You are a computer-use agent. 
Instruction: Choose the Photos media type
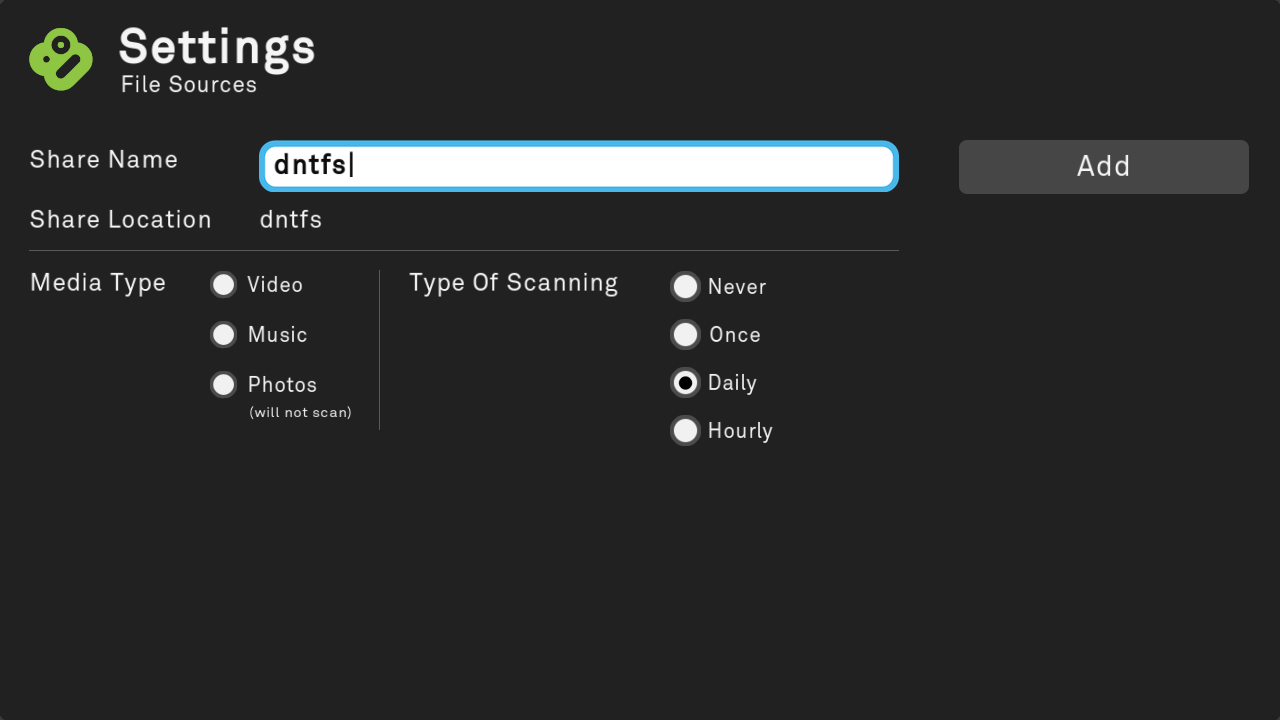(224, 385)
